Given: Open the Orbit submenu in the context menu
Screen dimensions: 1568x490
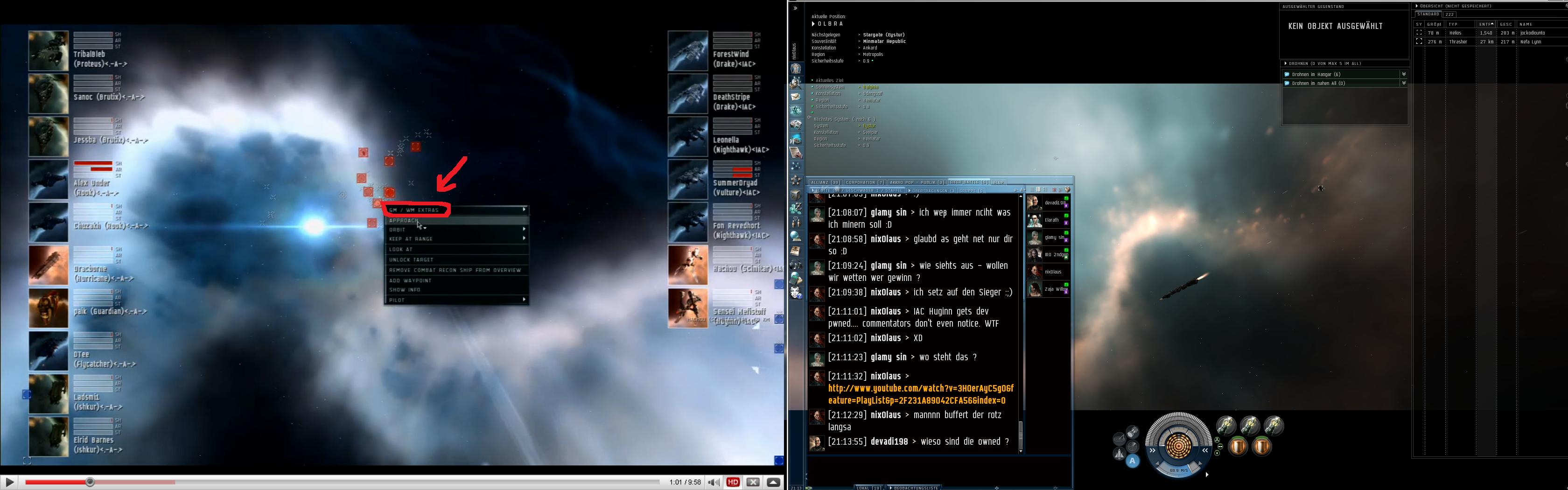Looking at the screenshot, I should tap(456, 230).
